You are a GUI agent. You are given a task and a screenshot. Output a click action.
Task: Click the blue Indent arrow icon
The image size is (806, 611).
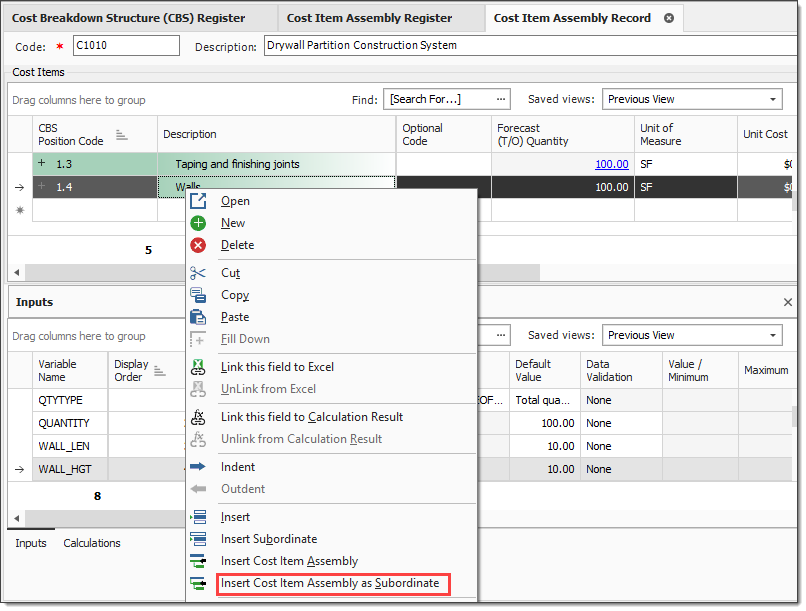tap(198, 467)
